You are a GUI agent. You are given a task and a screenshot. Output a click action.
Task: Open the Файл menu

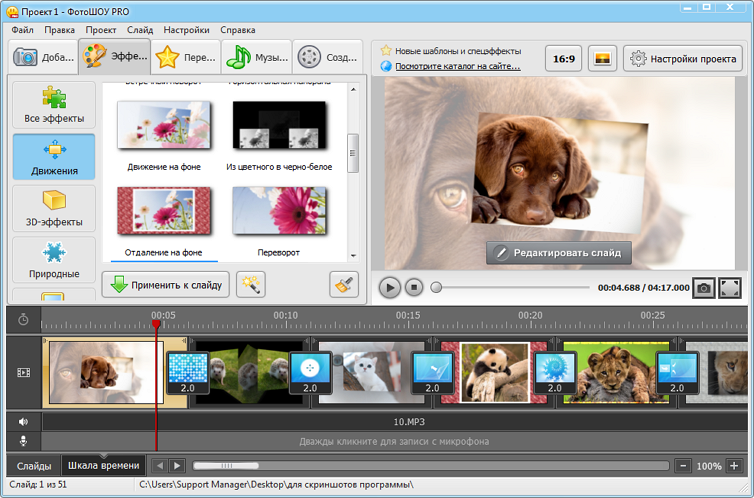22,30
